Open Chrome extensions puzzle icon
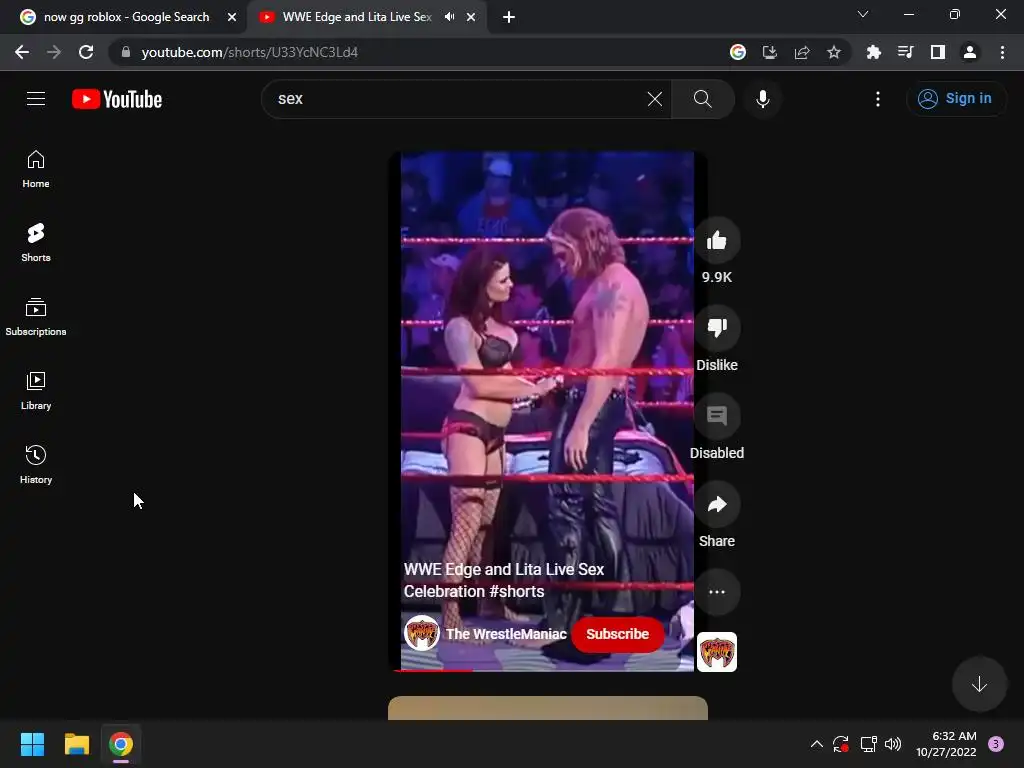 pos(873,52)
